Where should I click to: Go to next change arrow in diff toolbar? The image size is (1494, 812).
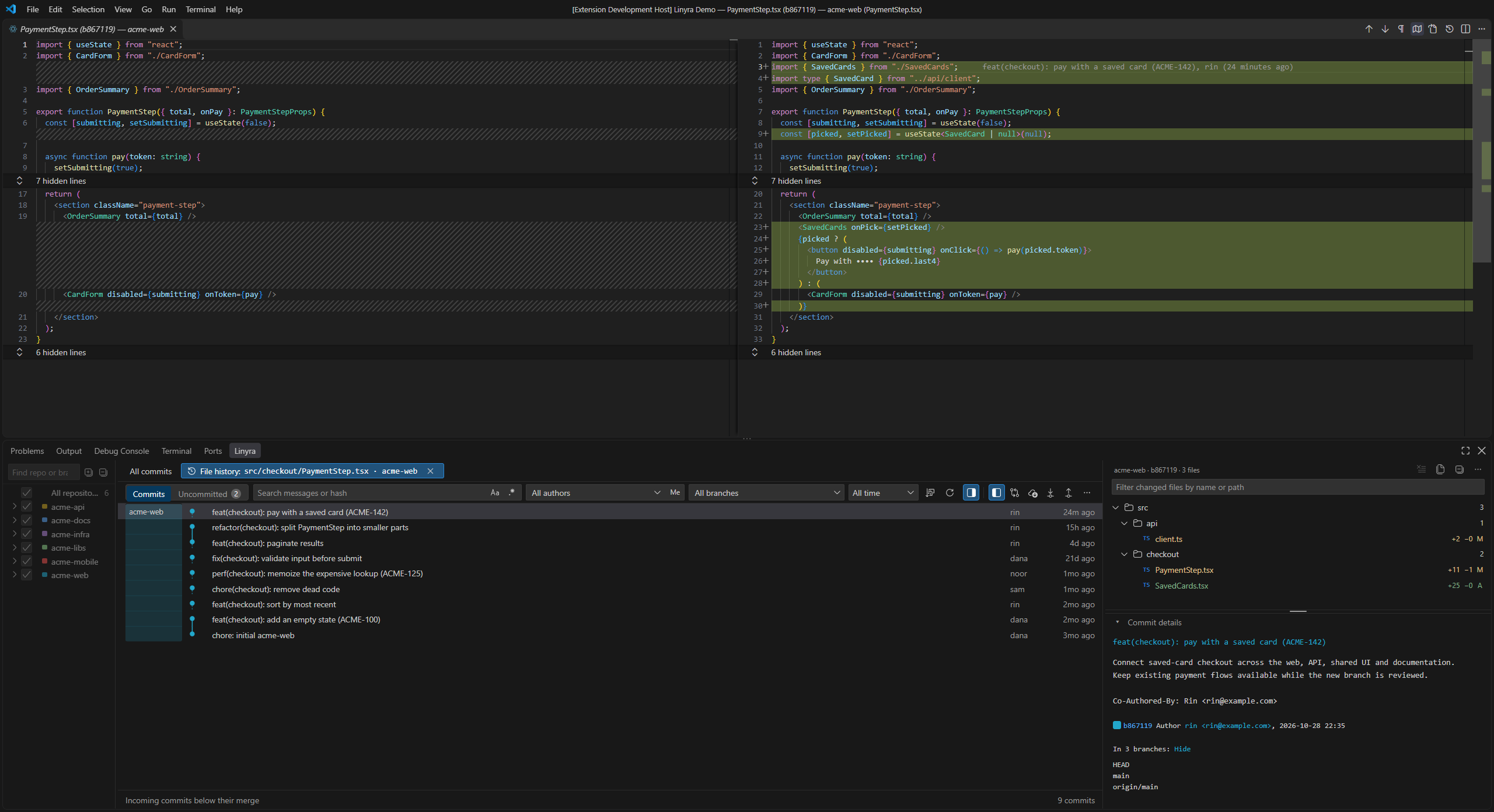point(1385,29)
